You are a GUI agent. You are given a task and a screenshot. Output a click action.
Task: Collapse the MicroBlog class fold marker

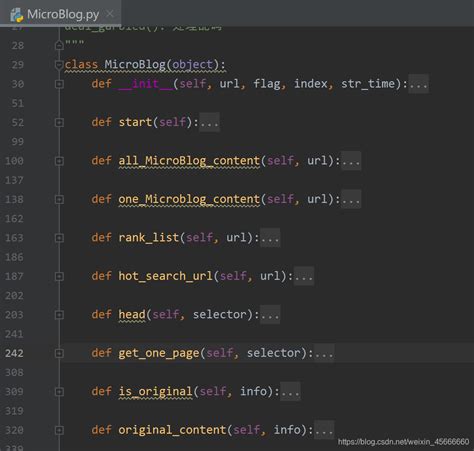point(59,65)
